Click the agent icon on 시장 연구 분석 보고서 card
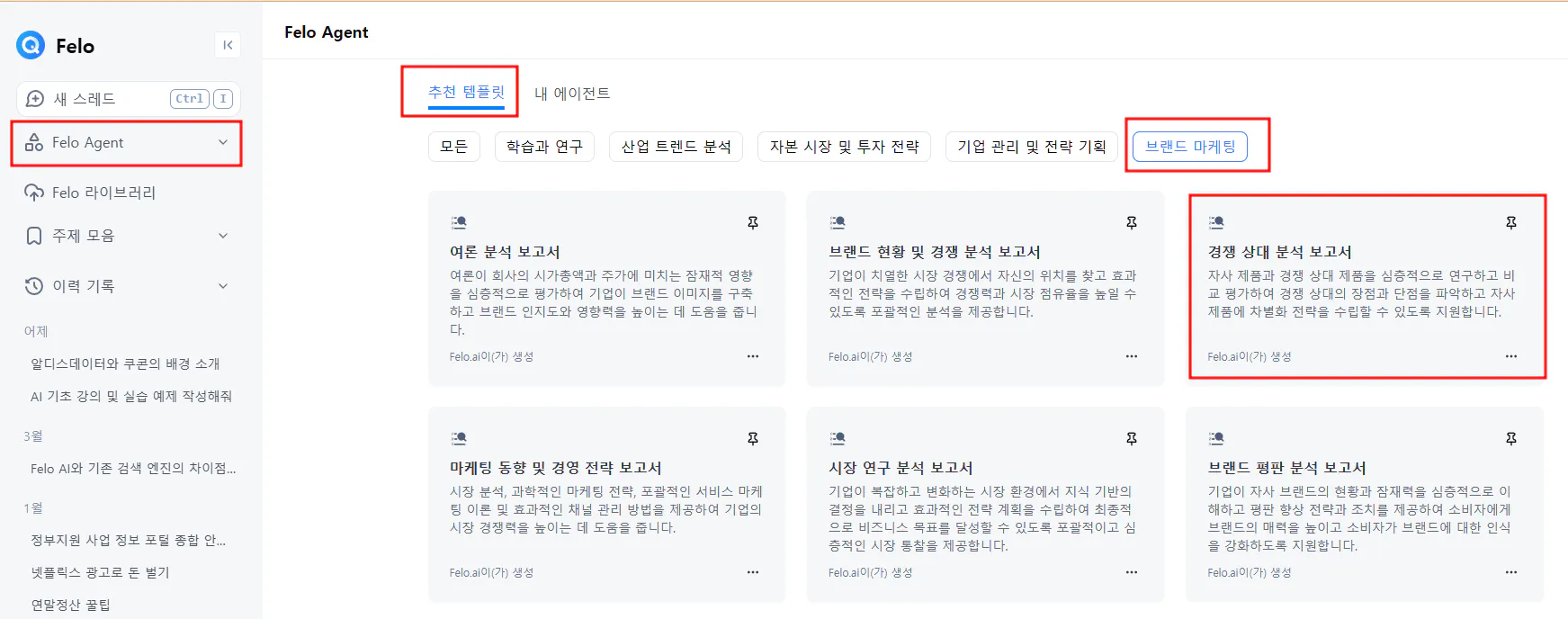 click(838, 438)
